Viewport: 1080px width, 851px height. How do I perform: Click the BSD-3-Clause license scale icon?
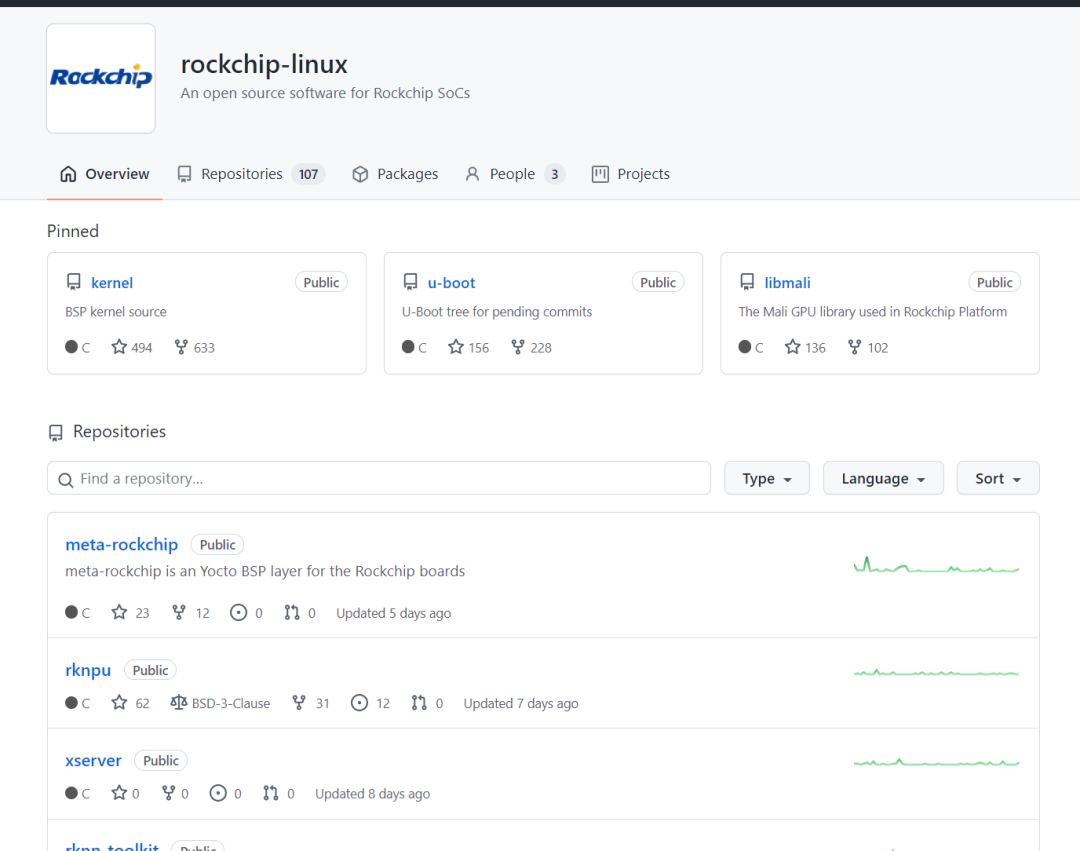pyautogui.click(x=179, y=703)
